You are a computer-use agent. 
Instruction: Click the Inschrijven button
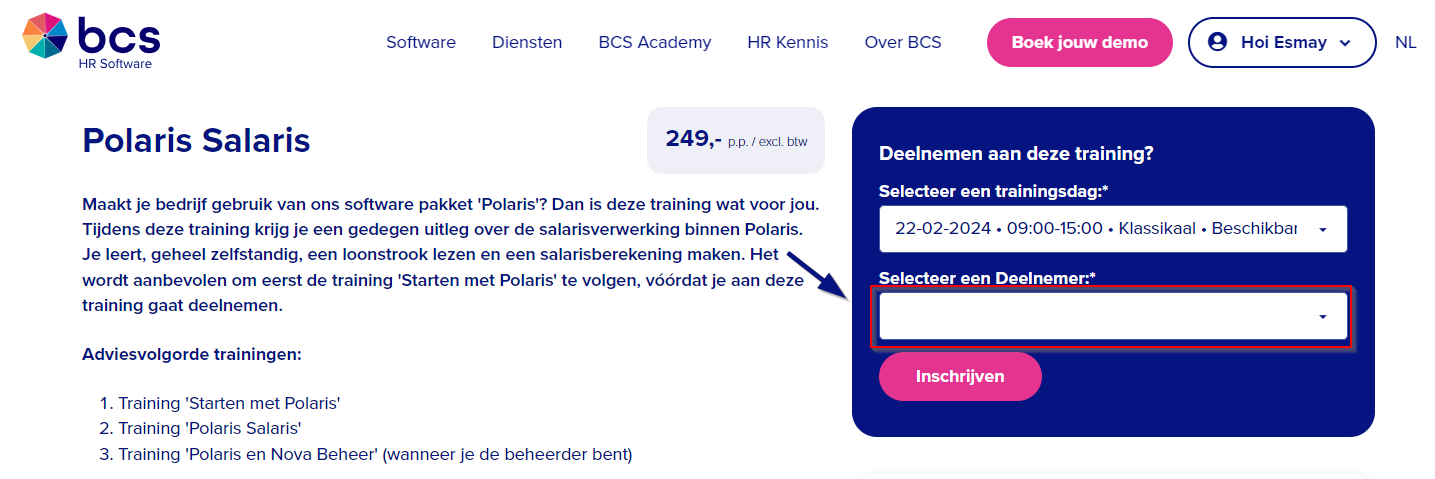960,376
